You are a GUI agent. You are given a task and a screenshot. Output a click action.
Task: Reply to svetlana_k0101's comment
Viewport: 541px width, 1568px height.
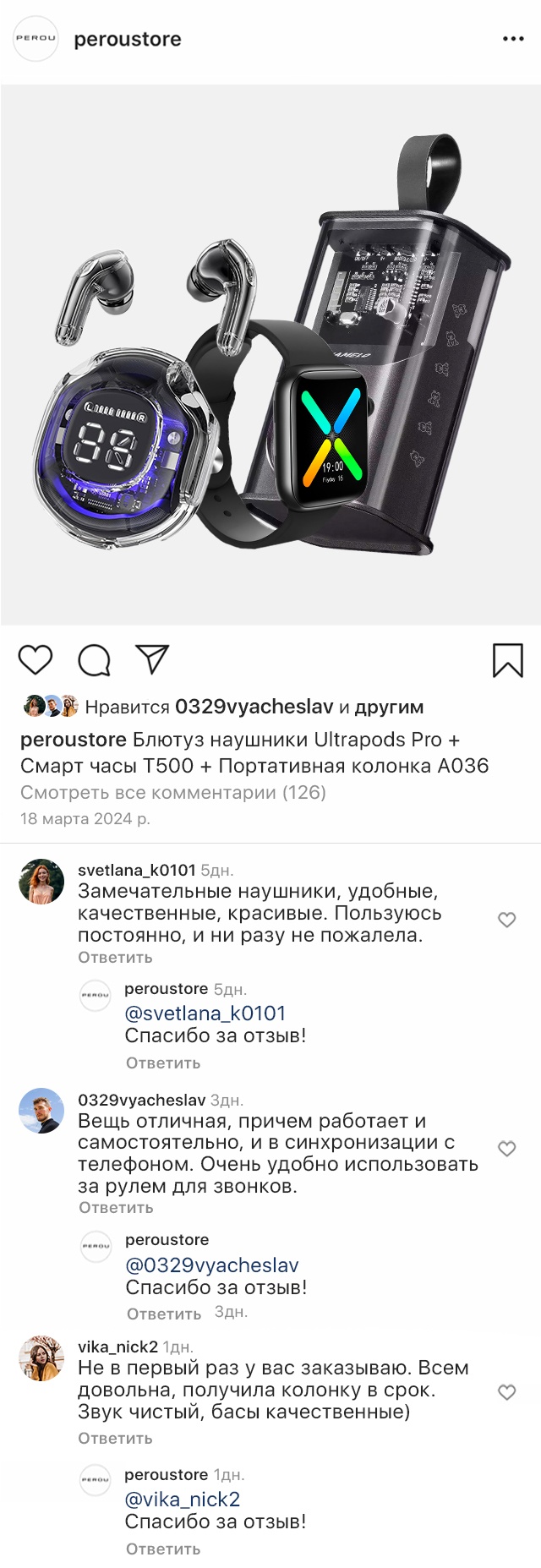(x=115, y=958)
